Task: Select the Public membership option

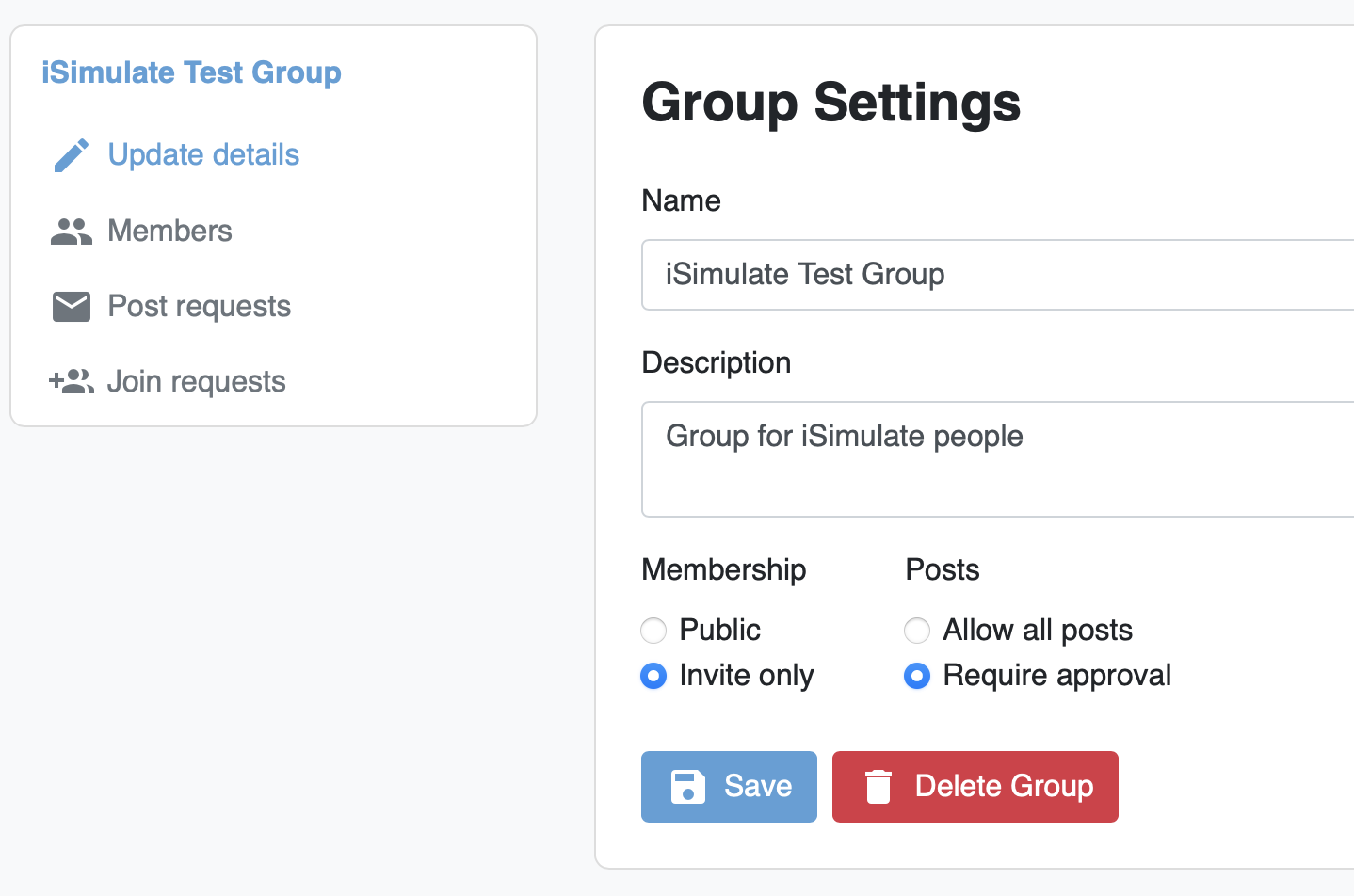Action: tap(653, 631)
